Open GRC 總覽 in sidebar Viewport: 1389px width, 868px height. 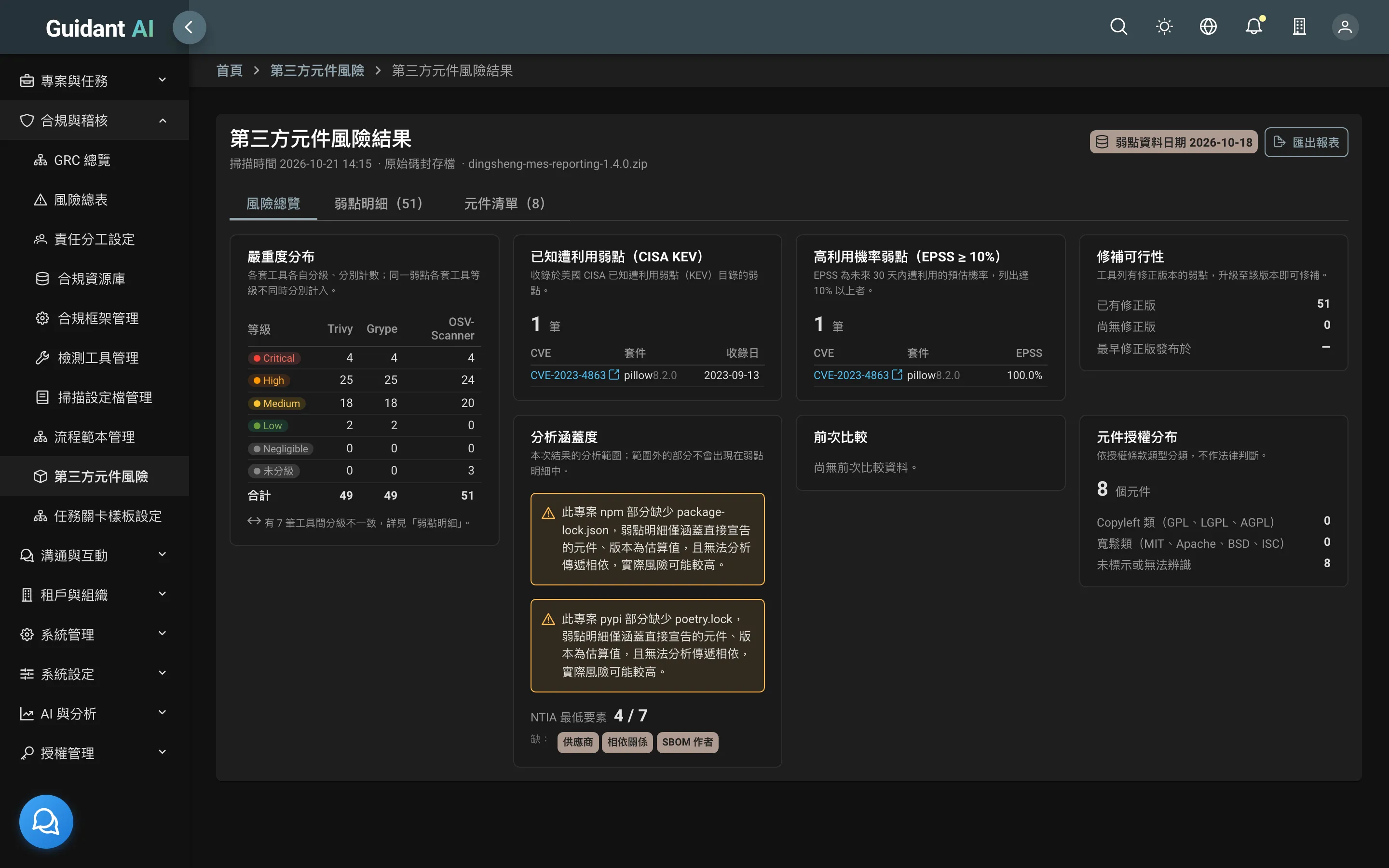coord(95,160)
